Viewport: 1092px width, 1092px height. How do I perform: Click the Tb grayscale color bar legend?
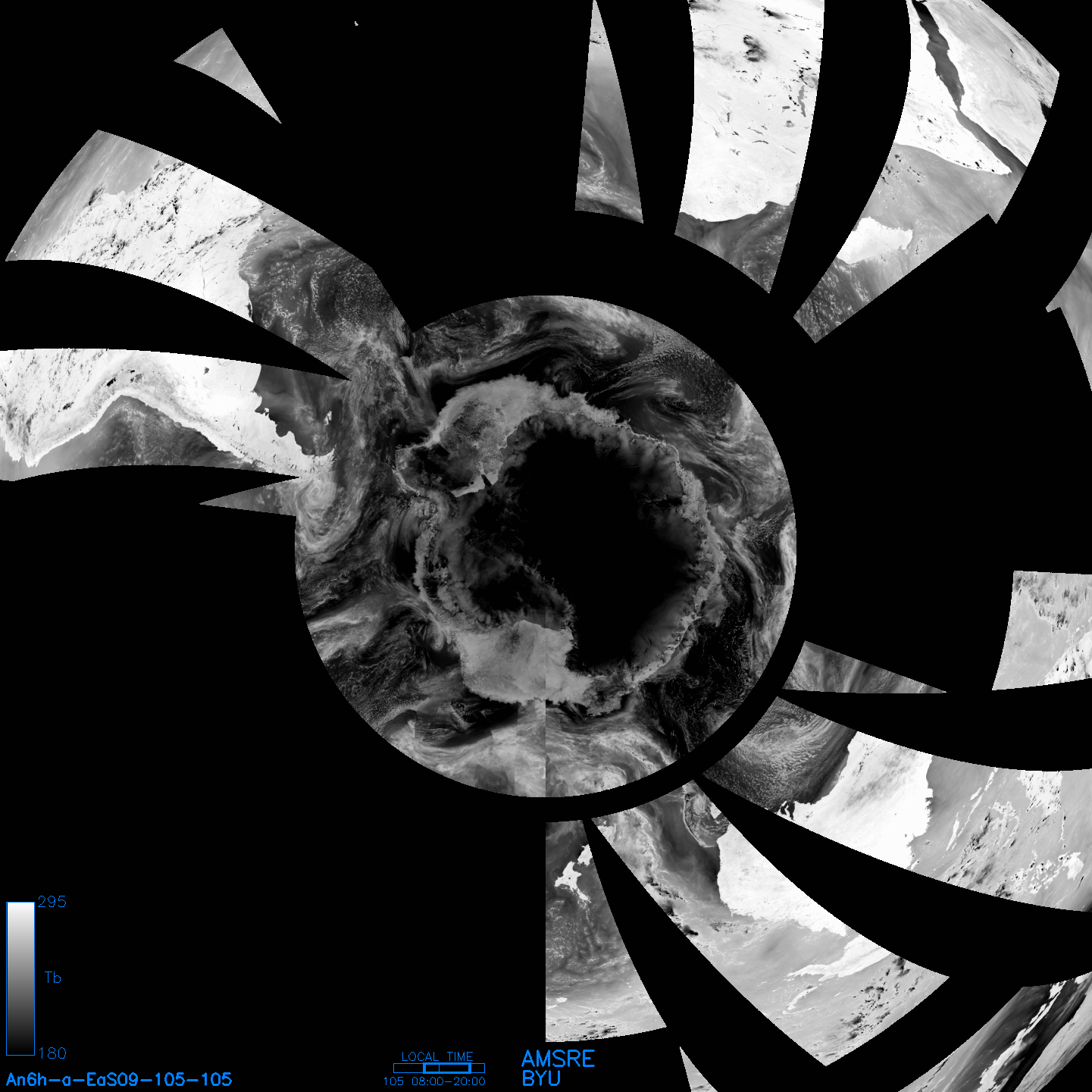pos(20,978)
